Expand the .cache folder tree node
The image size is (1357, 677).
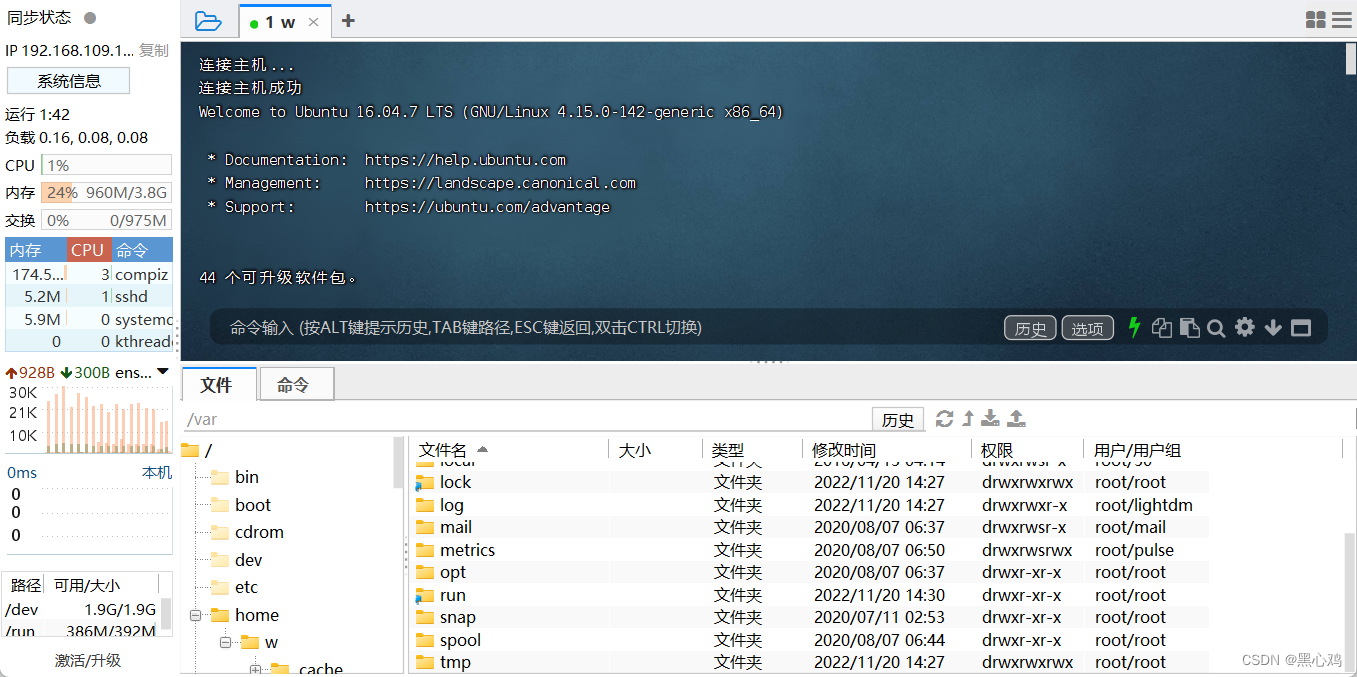tap(255, 669)
